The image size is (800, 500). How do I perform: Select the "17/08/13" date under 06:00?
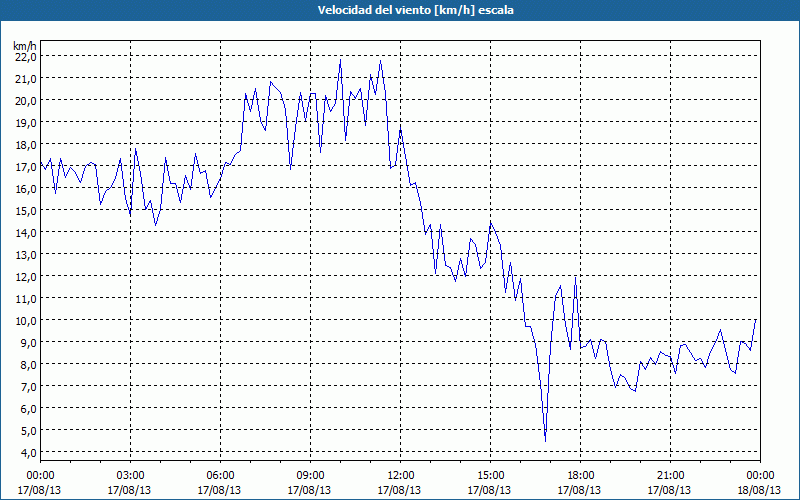(219, 490)
